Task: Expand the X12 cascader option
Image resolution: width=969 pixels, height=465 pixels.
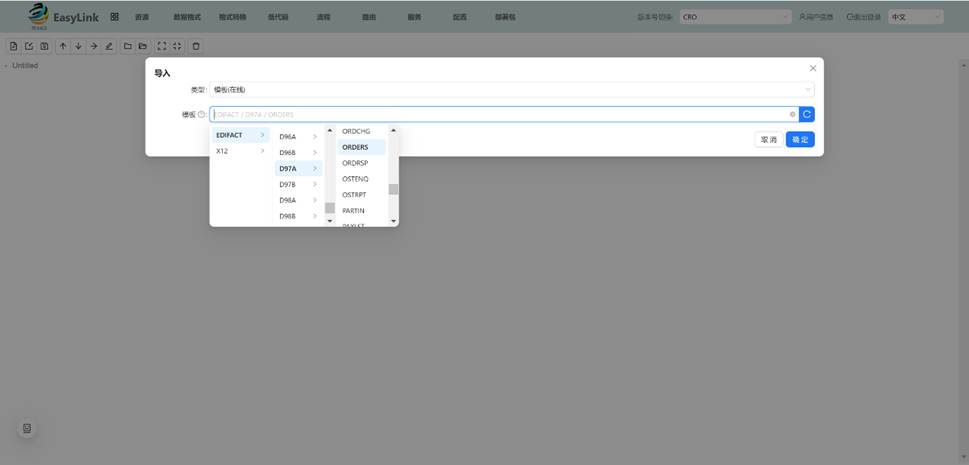Action: [241, 151]
